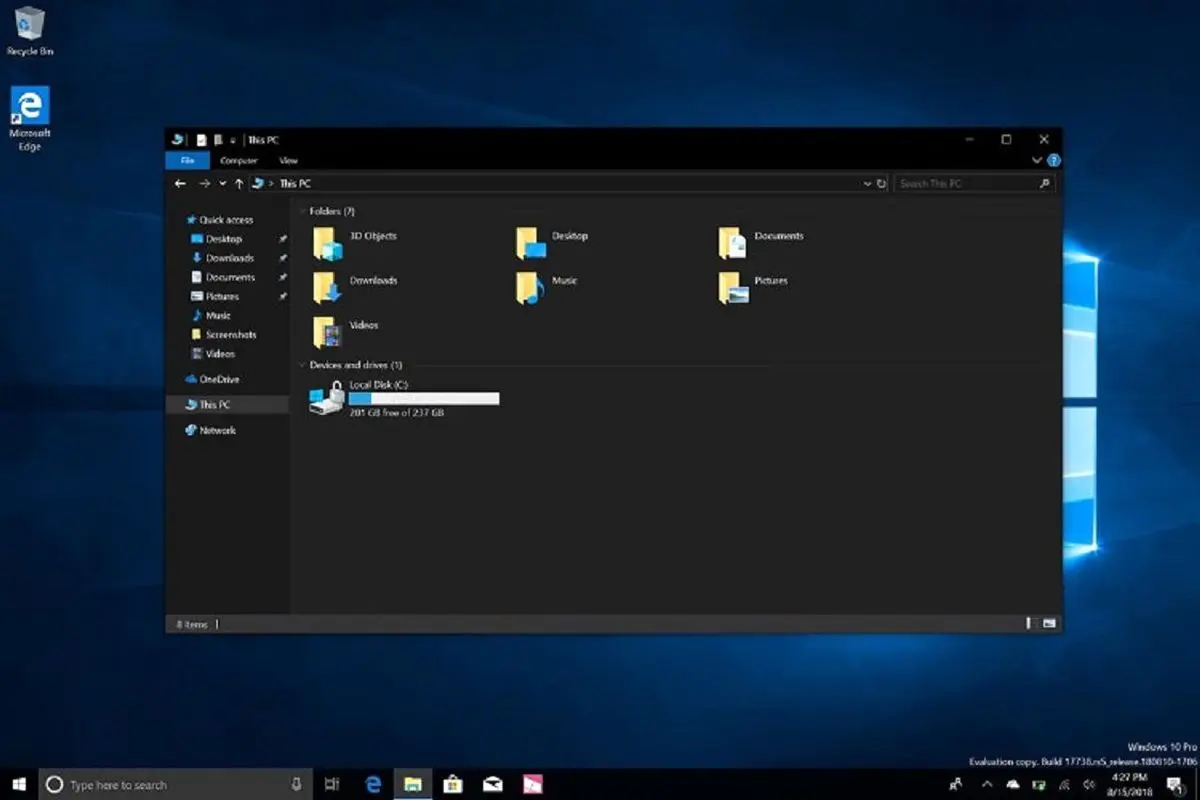Viewport: 1200px width, 800px height.
Task: Click the Up one level arrow
Action: [x=239, y=184]
